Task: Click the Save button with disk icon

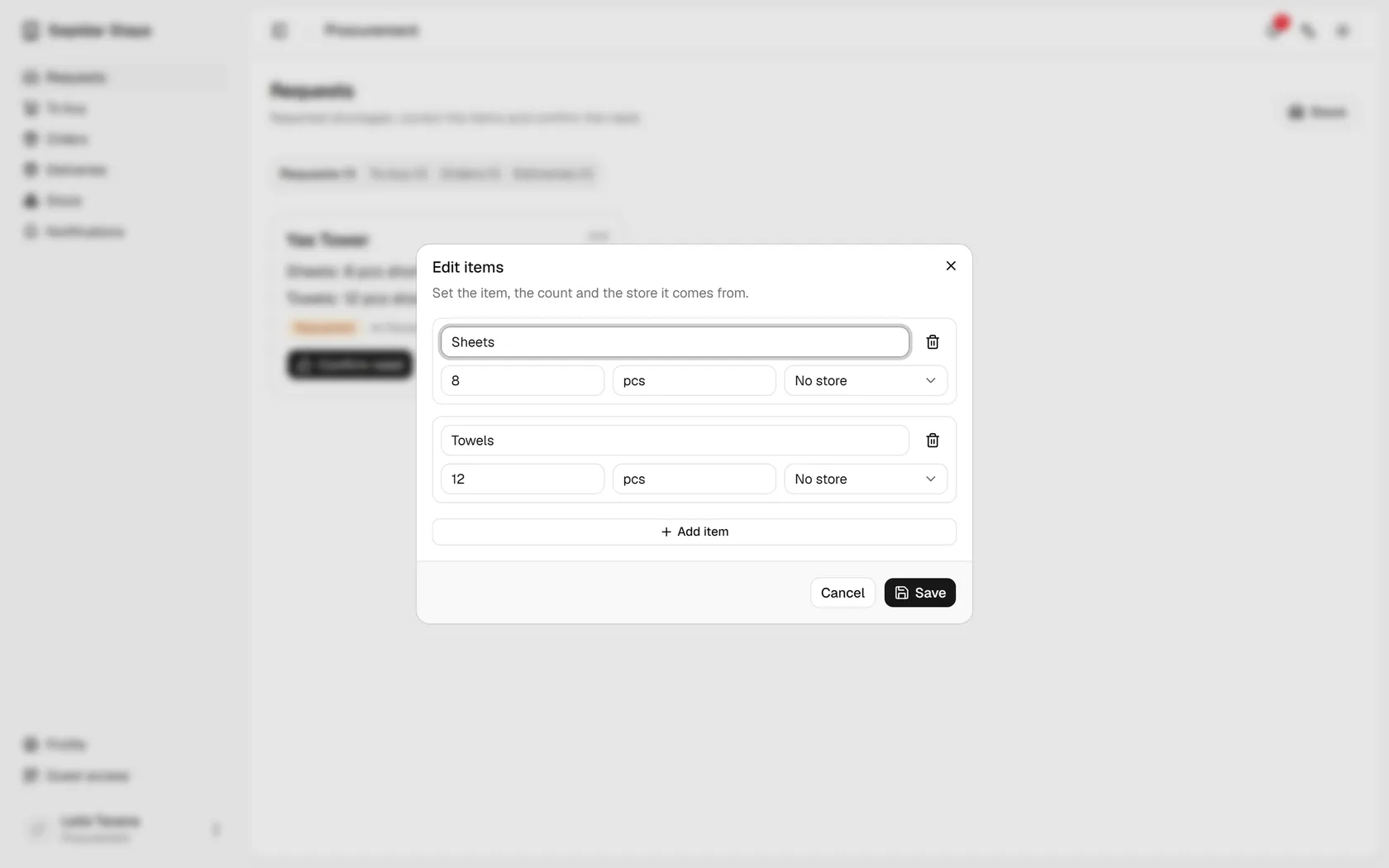Action: tap(919, 593)
